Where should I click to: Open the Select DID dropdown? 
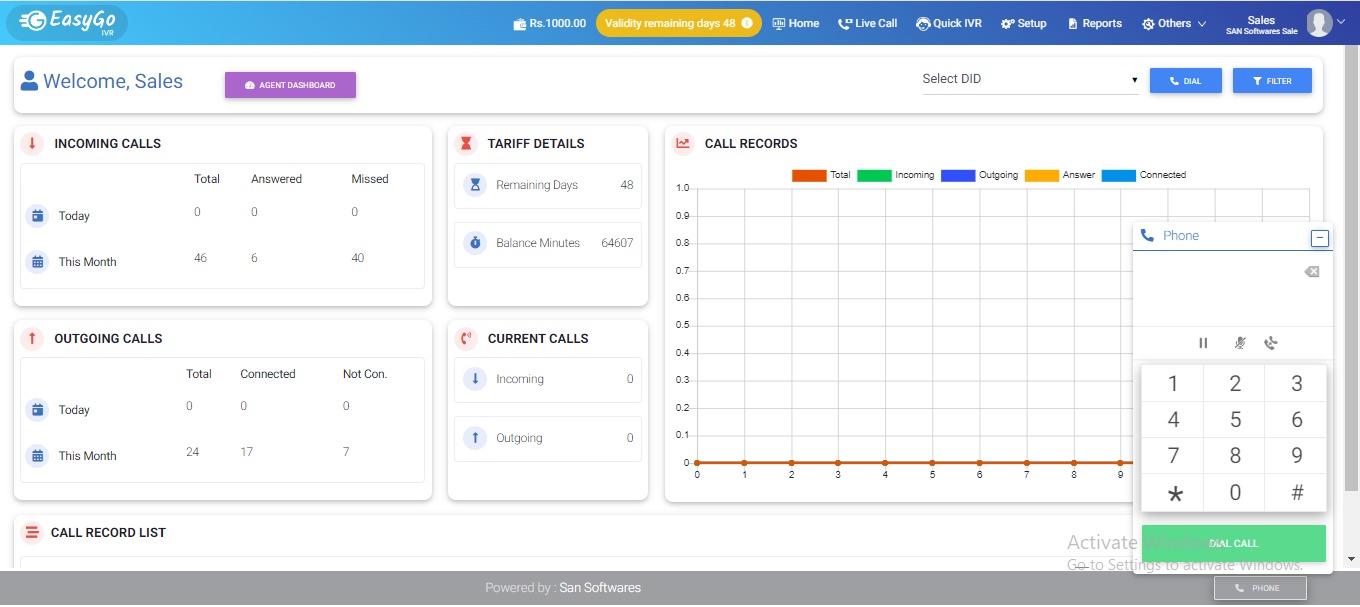[x=1029, y=79]
